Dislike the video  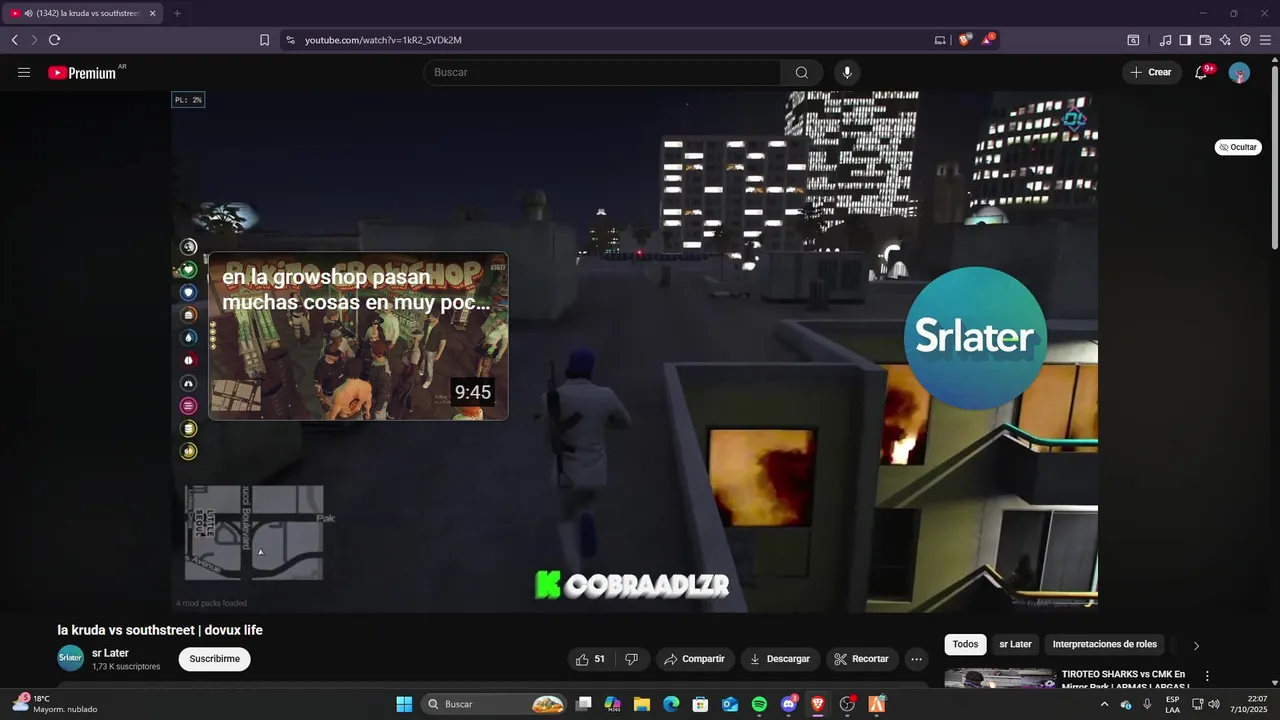pos(631,659)
